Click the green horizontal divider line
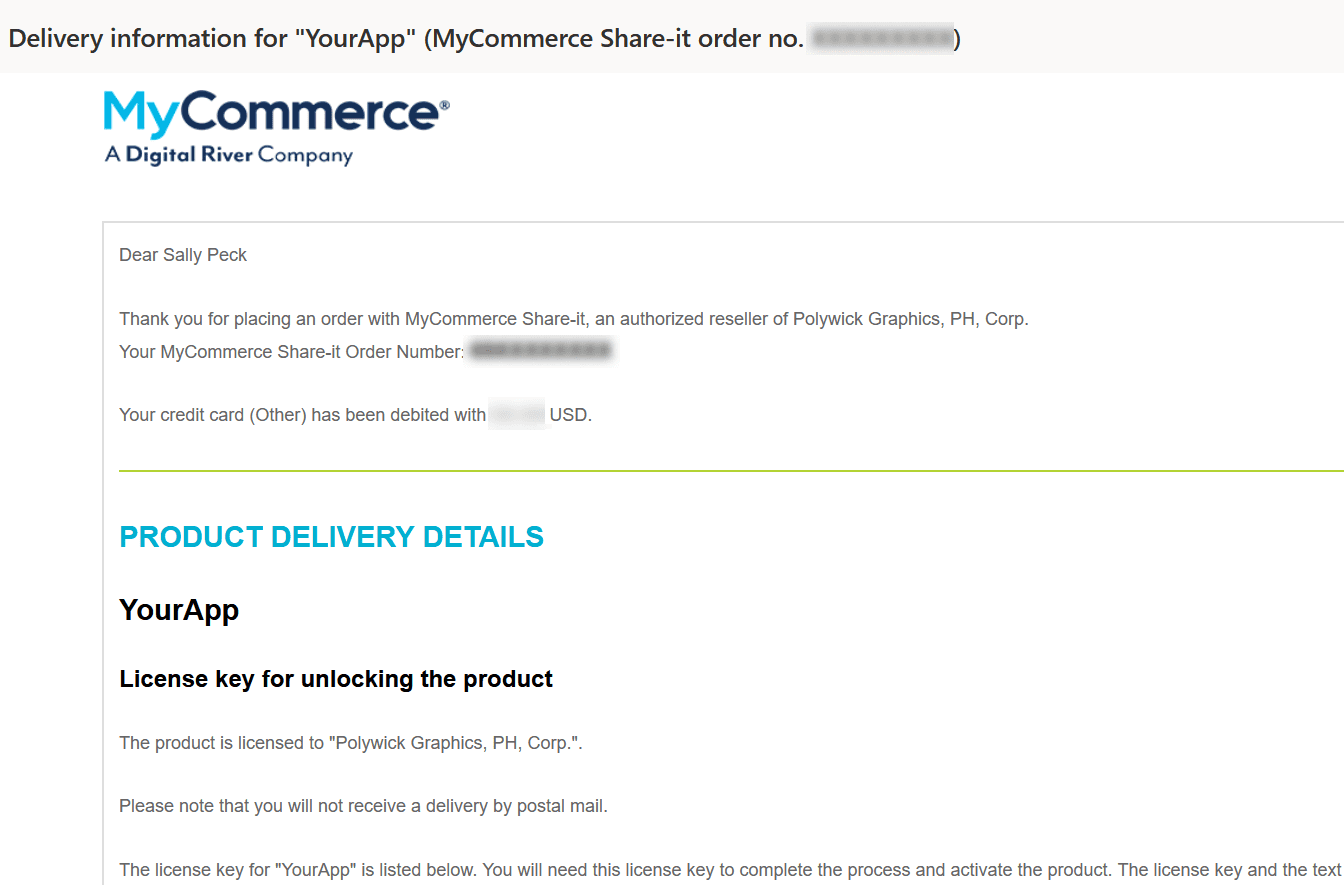This screenshot has height=885, width=1344. tap(731, 470)
